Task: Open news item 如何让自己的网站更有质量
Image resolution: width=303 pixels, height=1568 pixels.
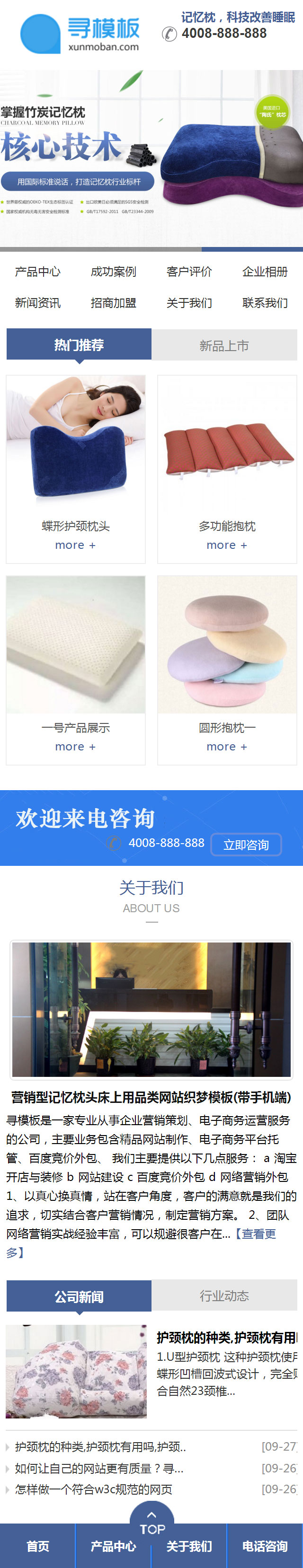Action: tap(99, 1468)
